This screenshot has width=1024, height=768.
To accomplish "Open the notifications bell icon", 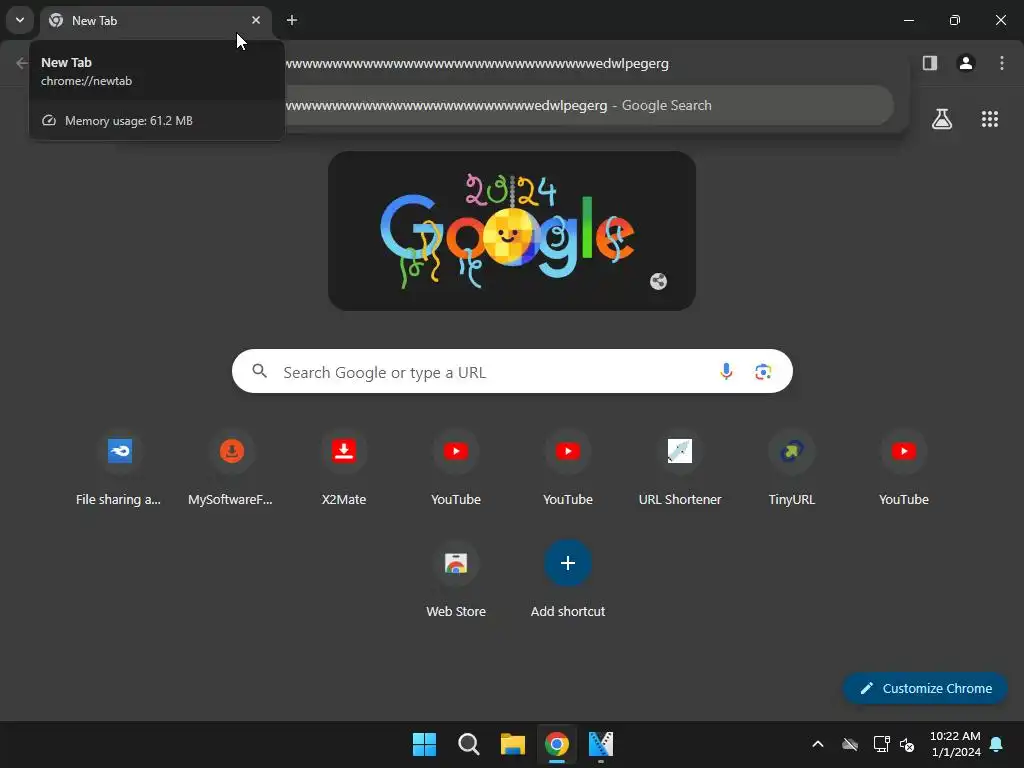I will click(997, 744).
